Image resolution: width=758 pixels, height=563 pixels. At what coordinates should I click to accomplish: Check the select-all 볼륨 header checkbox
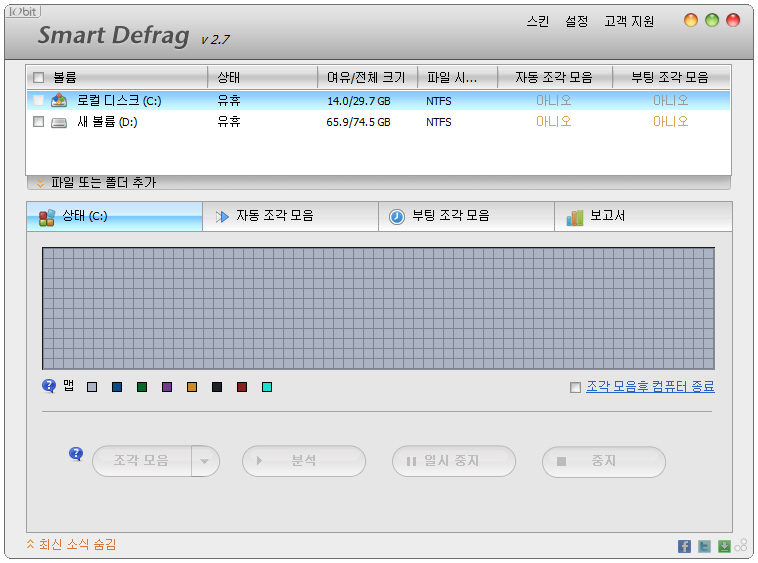click(x=39, y=77)
